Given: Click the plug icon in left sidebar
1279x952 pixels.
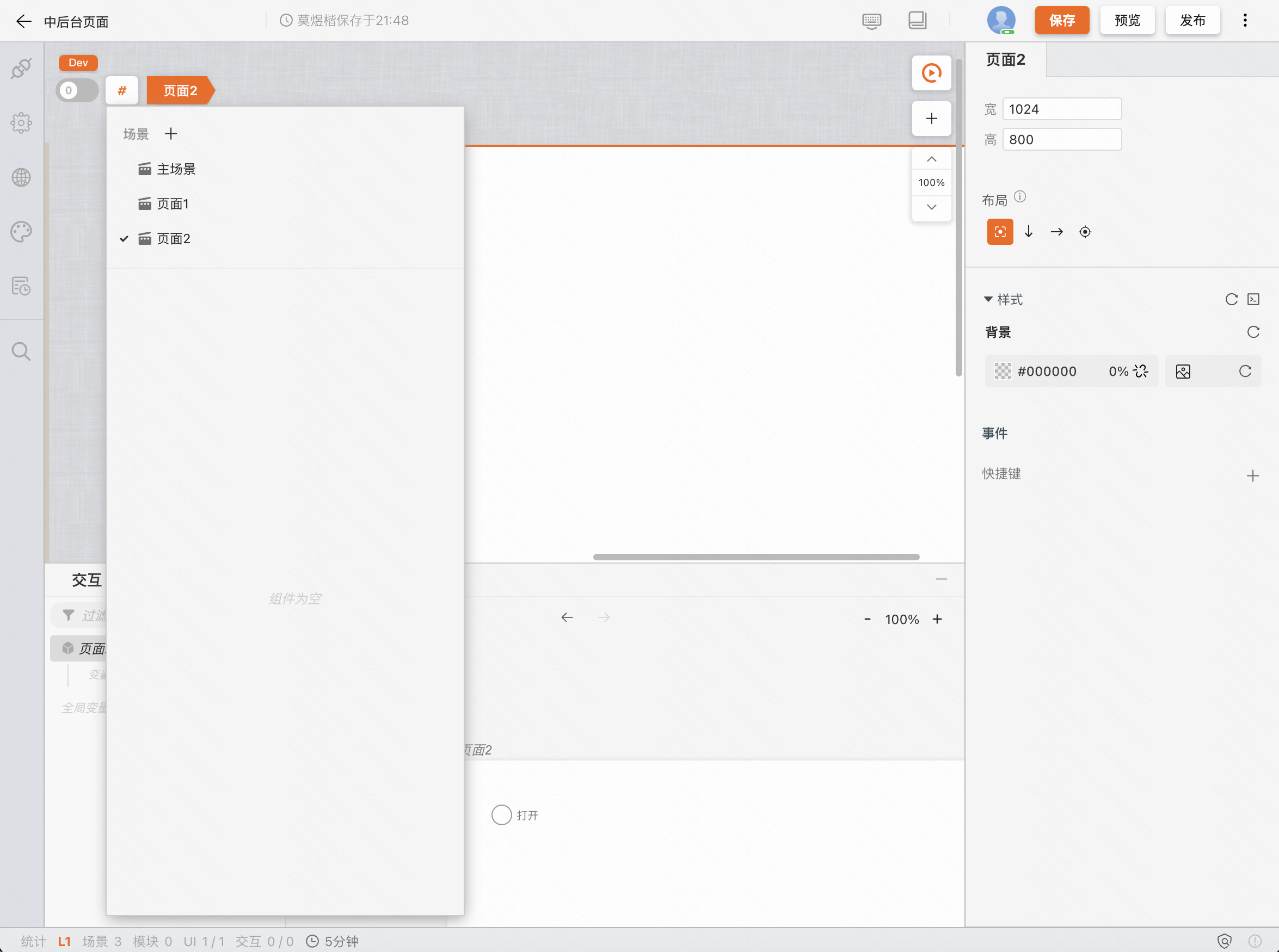Looking at the screenshot, I should [21, 69].
